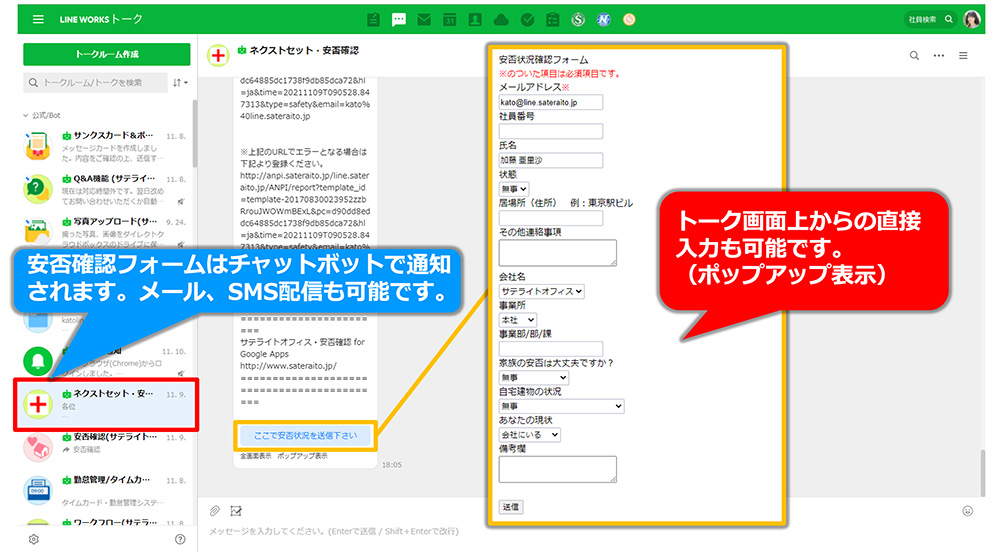Open the blue N circle app icon

tap(603, 20)
